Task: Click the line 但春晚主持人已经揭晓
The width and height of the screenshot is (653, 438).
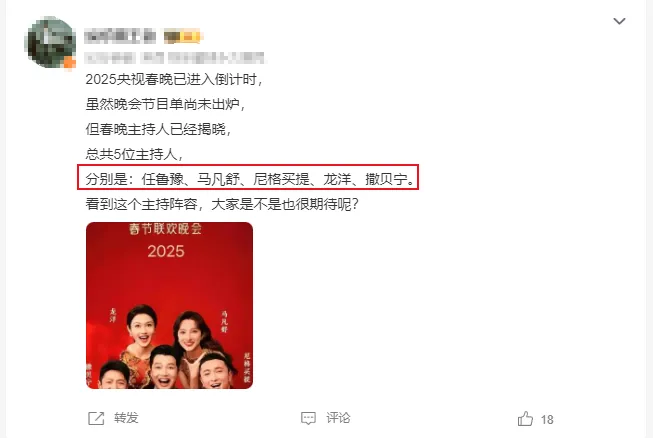Action: coord(158,129)
